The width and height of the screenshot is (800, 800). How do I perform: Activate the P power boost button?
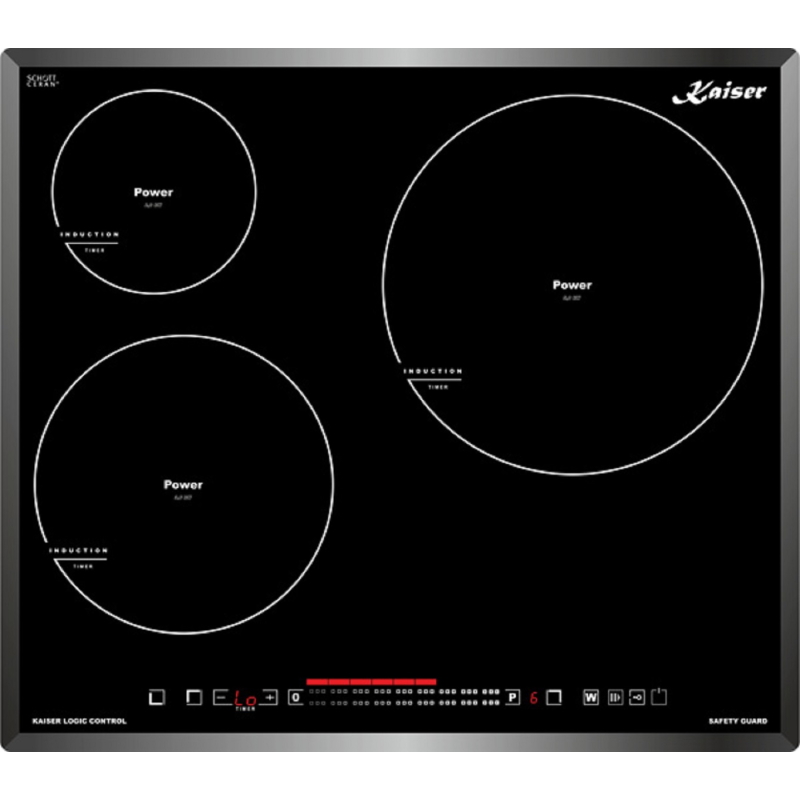click(x=513, y=697)
